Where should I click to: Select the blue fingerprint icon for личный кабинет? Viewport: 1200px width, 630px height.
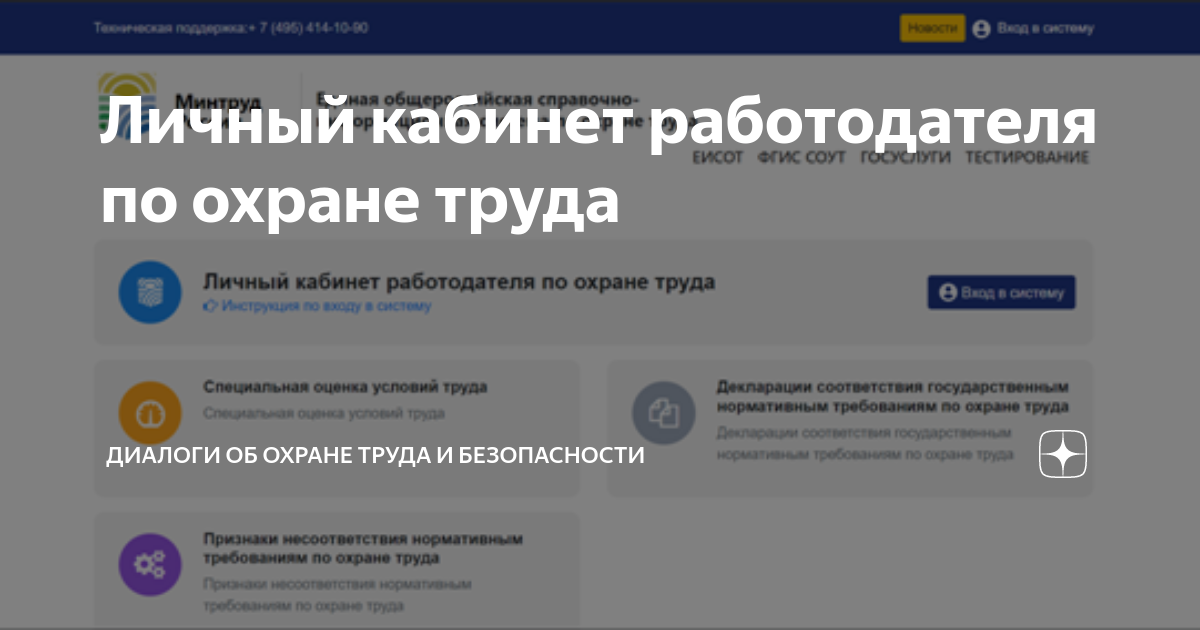[x=150, y=291]
